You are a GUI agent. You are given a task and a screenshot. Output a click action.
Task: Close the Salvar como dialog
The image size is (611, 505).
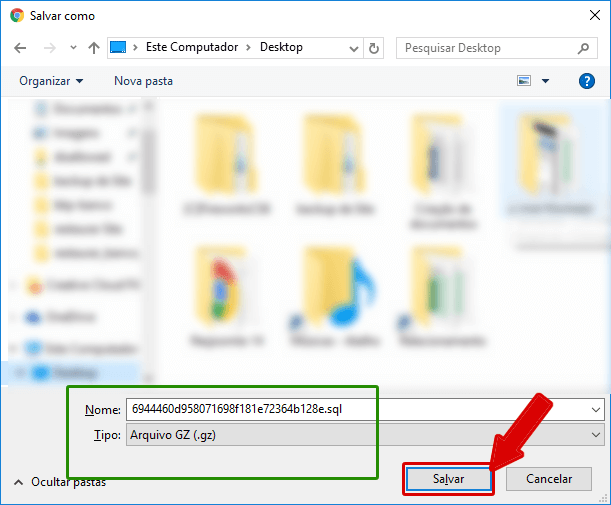(x=595, y=15)
